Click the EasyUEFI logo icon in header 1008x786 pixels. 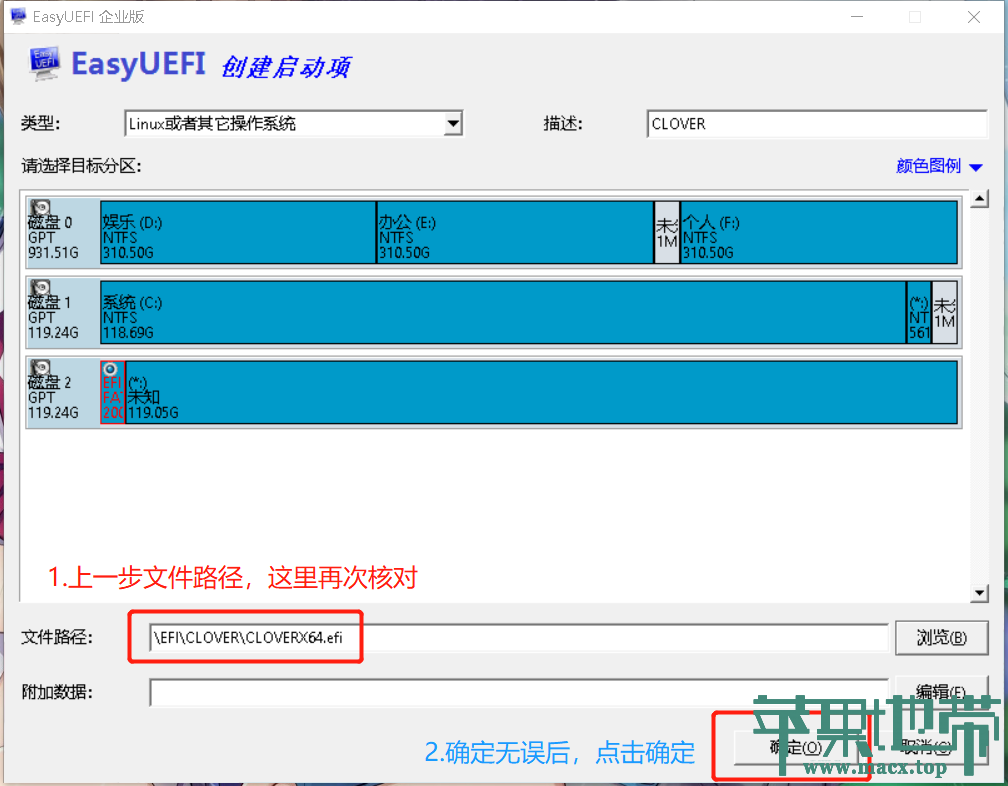(44, 63)
